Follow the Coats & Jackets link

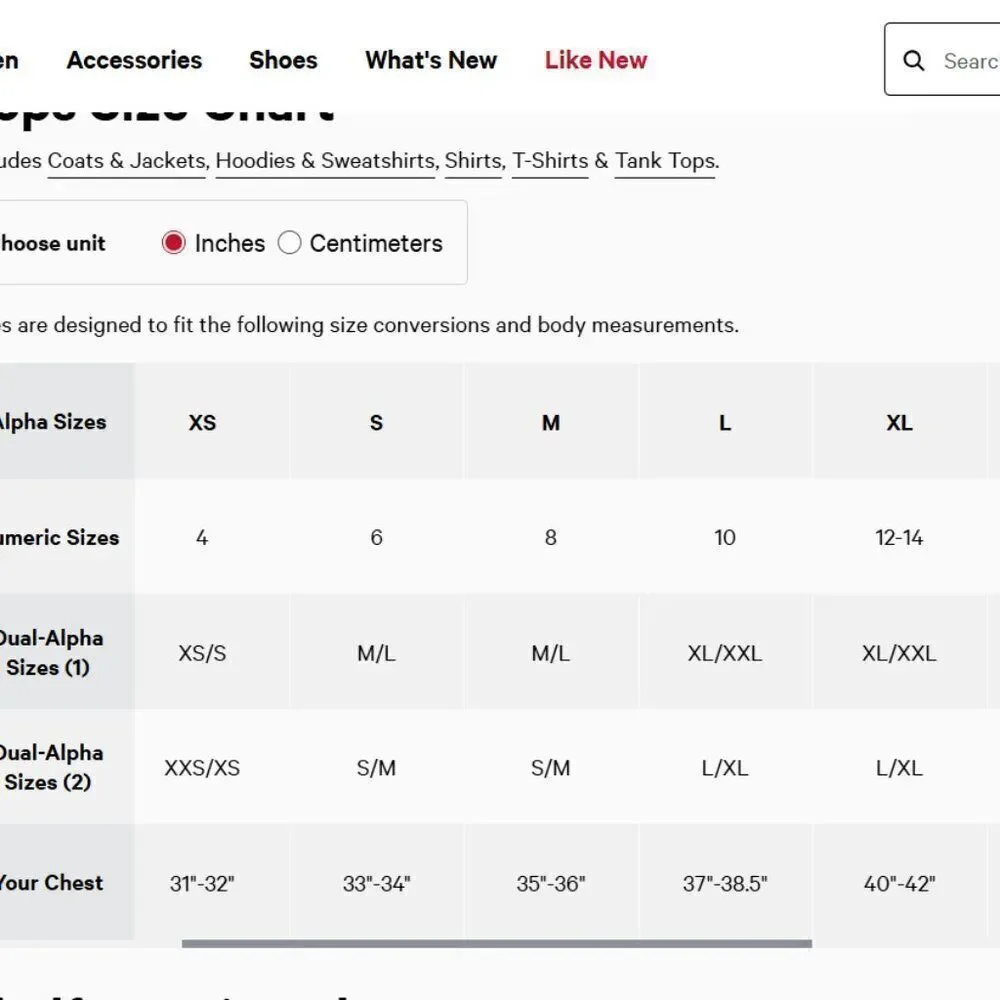(126, 161)
